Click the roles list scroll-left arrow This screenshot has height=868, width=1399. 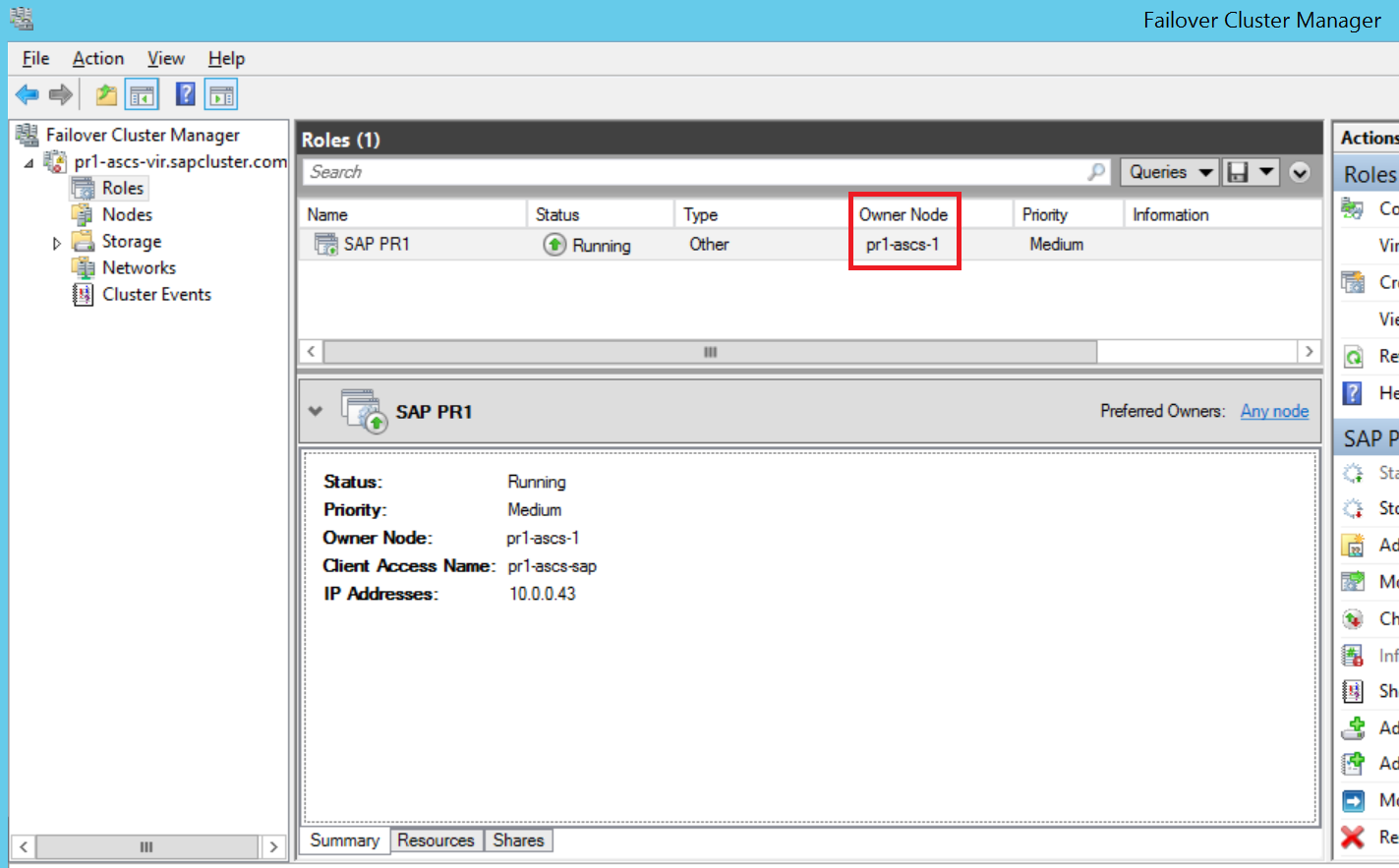311,352
